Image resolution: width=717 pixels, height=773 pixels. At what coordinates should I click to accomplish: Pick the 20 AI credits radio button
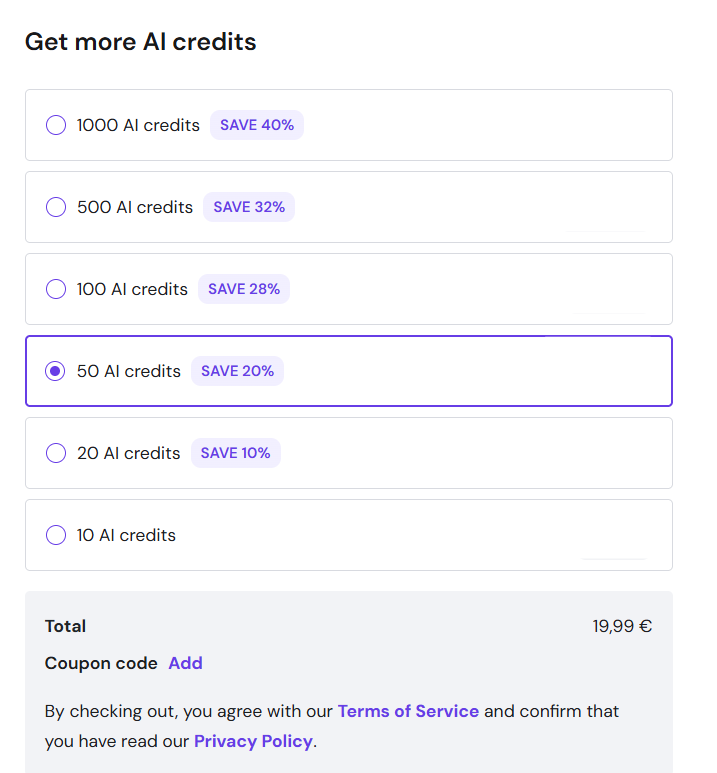pos(56,453)
